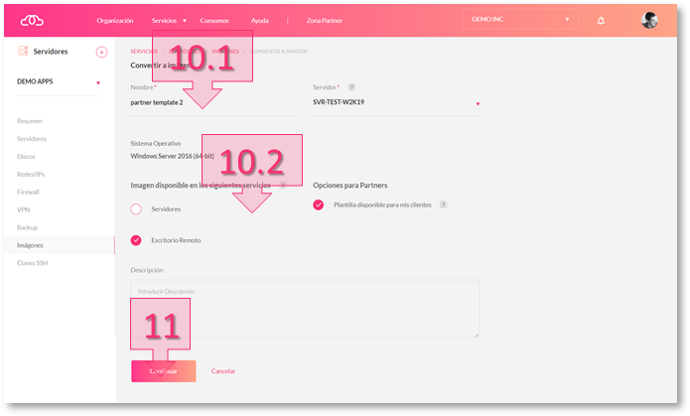Viewport: 690px width, 416px height.
Task: Go to Firewall in the sidebar
Action: (x=28, y=192)
